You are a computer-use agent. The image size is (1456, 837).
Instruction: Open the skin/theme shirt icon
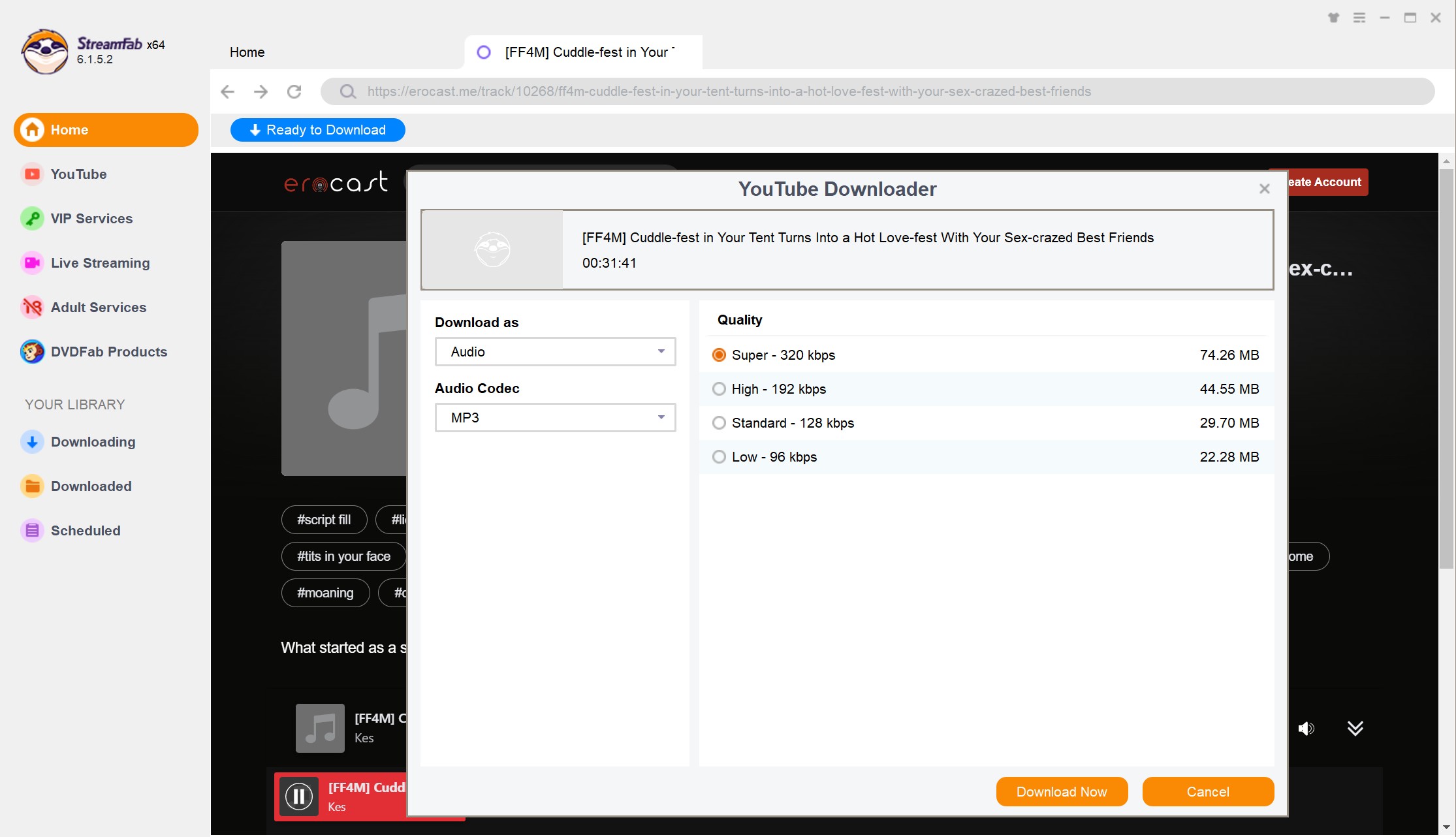[1333, 18]
